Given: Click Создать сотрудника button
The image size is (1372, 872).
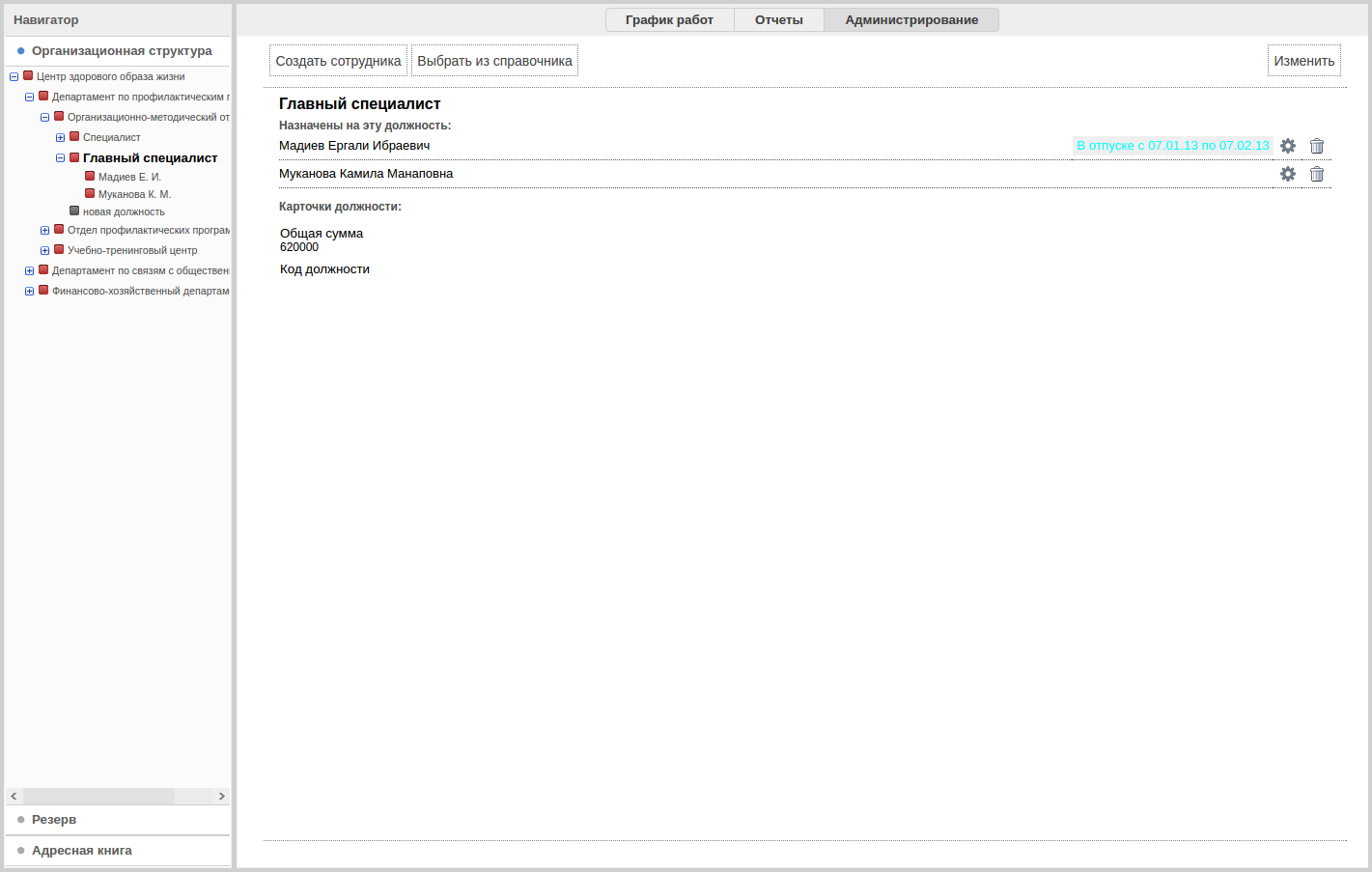Looking at the screenshot, I should [x=338, y=61].
